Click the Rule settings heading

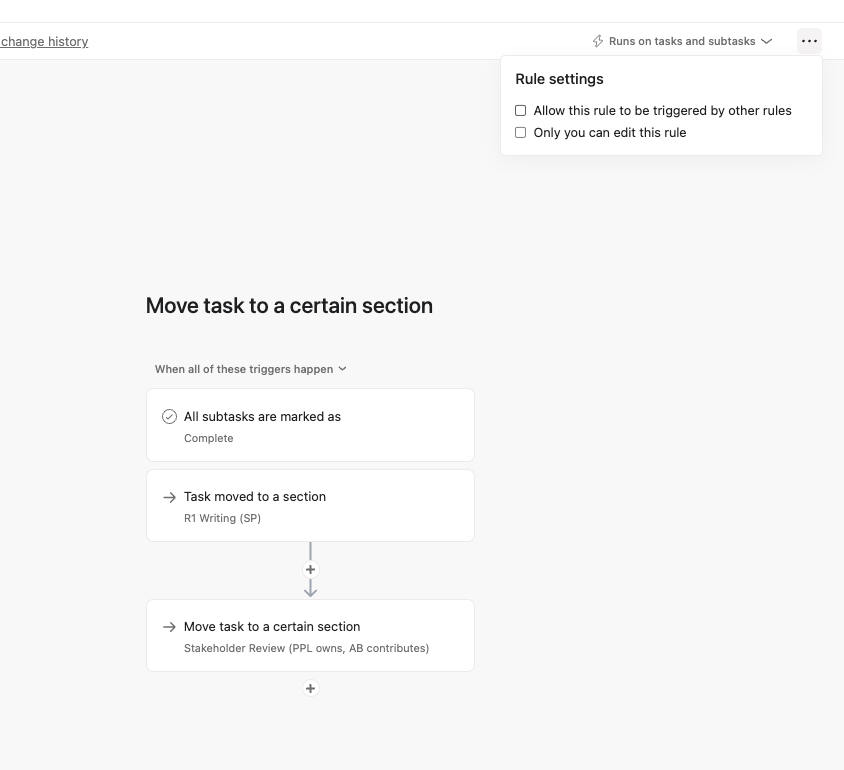[559, 79]
